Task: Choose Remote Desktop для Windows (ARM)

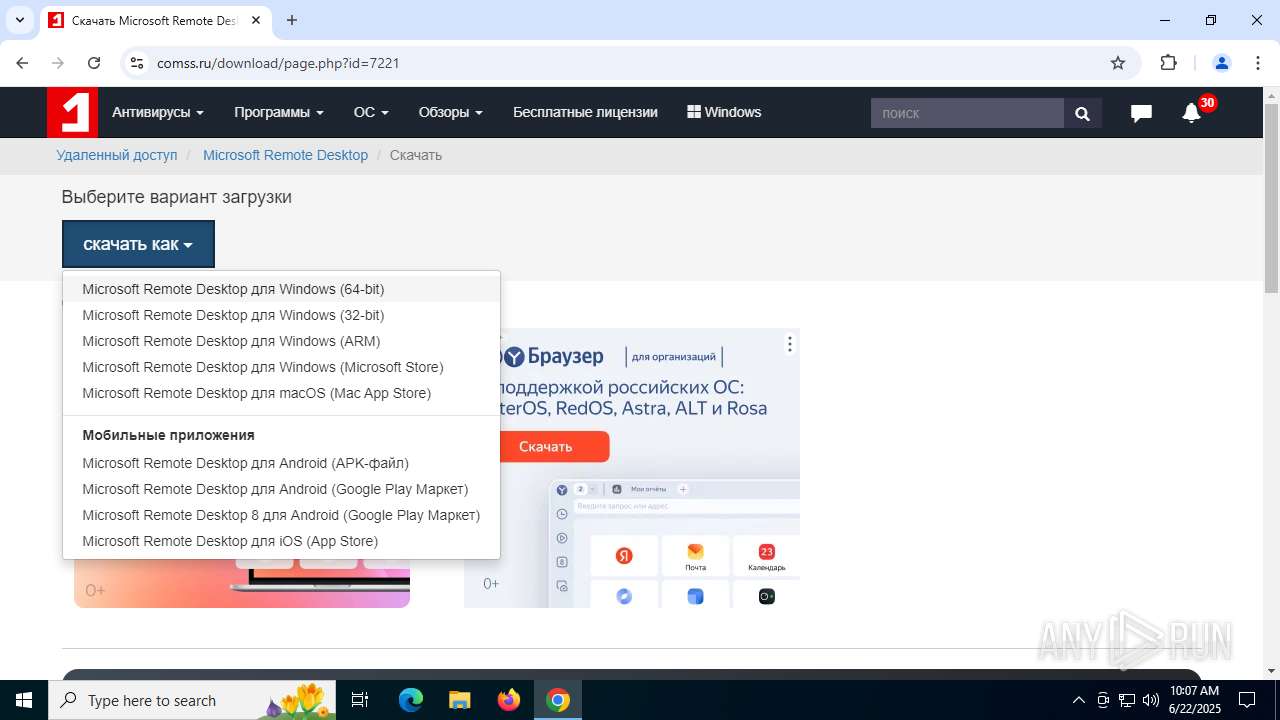Action: tap(281, 341)
